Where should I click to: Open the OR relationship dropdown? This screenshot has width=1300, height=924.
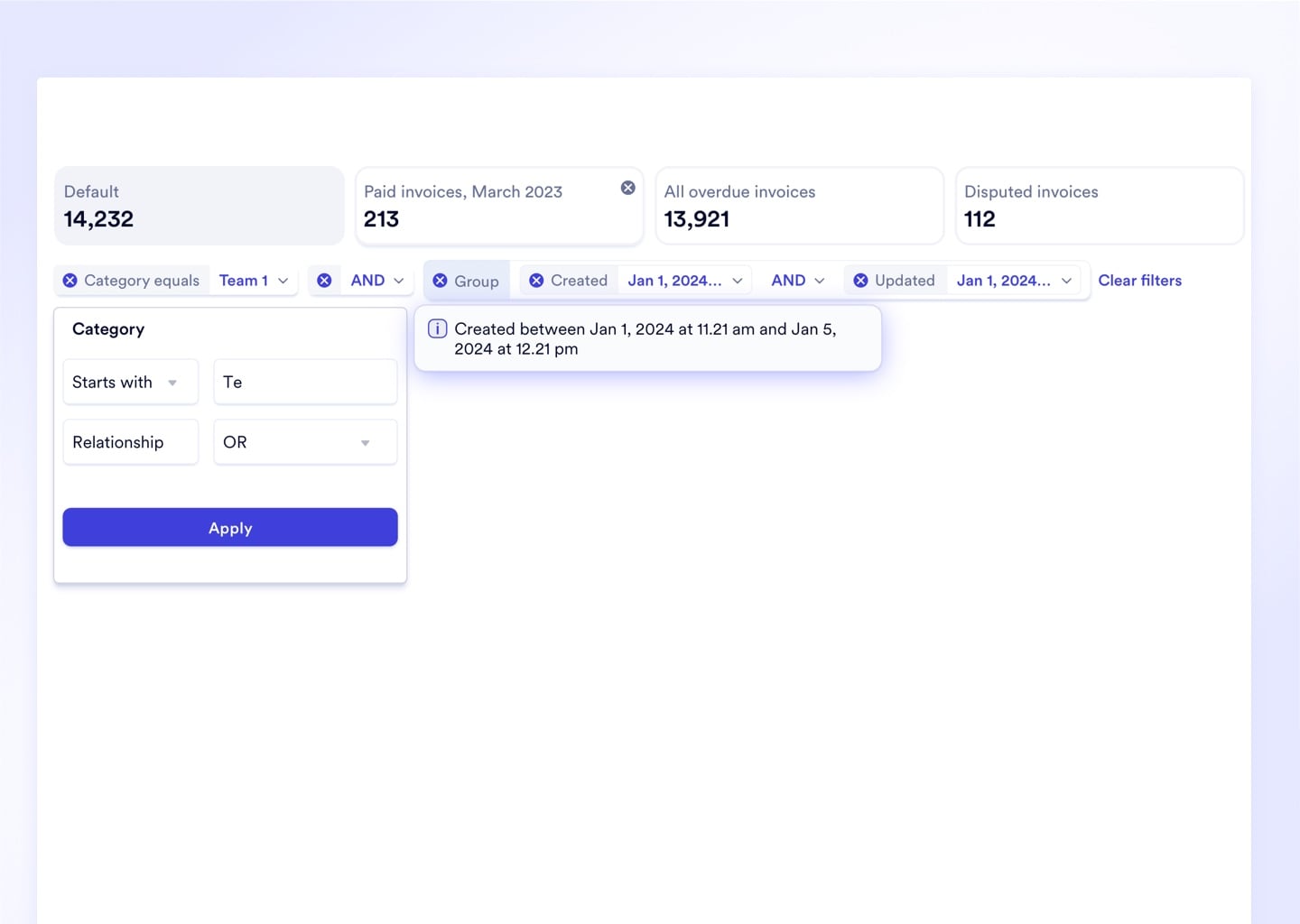point(305,442)
